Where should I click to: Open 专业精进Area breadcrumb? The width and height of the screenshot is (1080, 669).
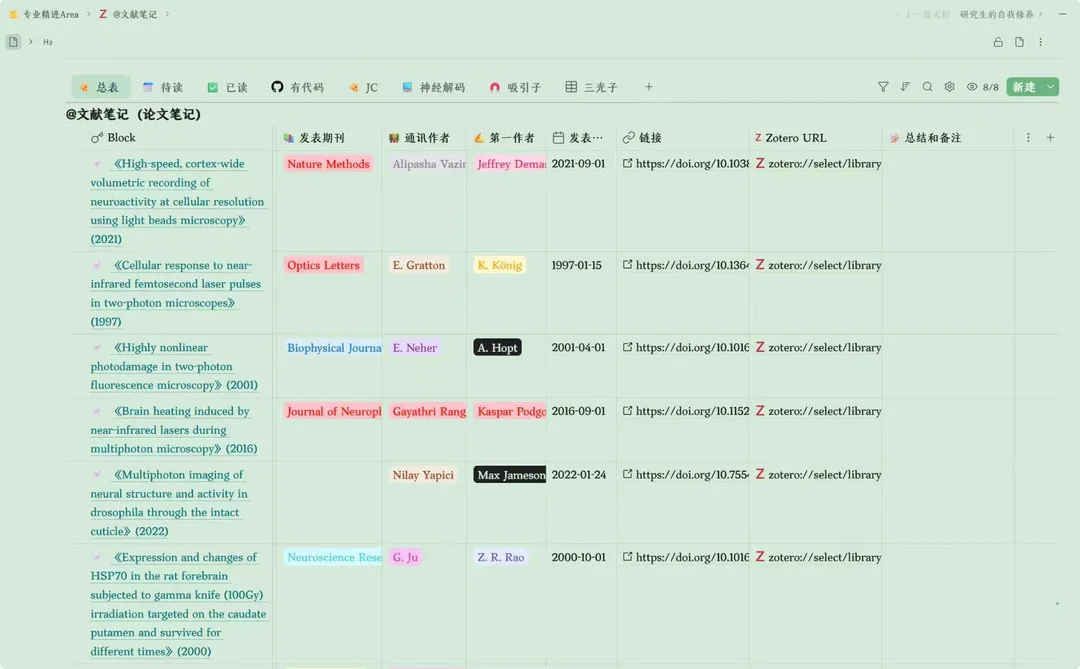click(44, 14)
